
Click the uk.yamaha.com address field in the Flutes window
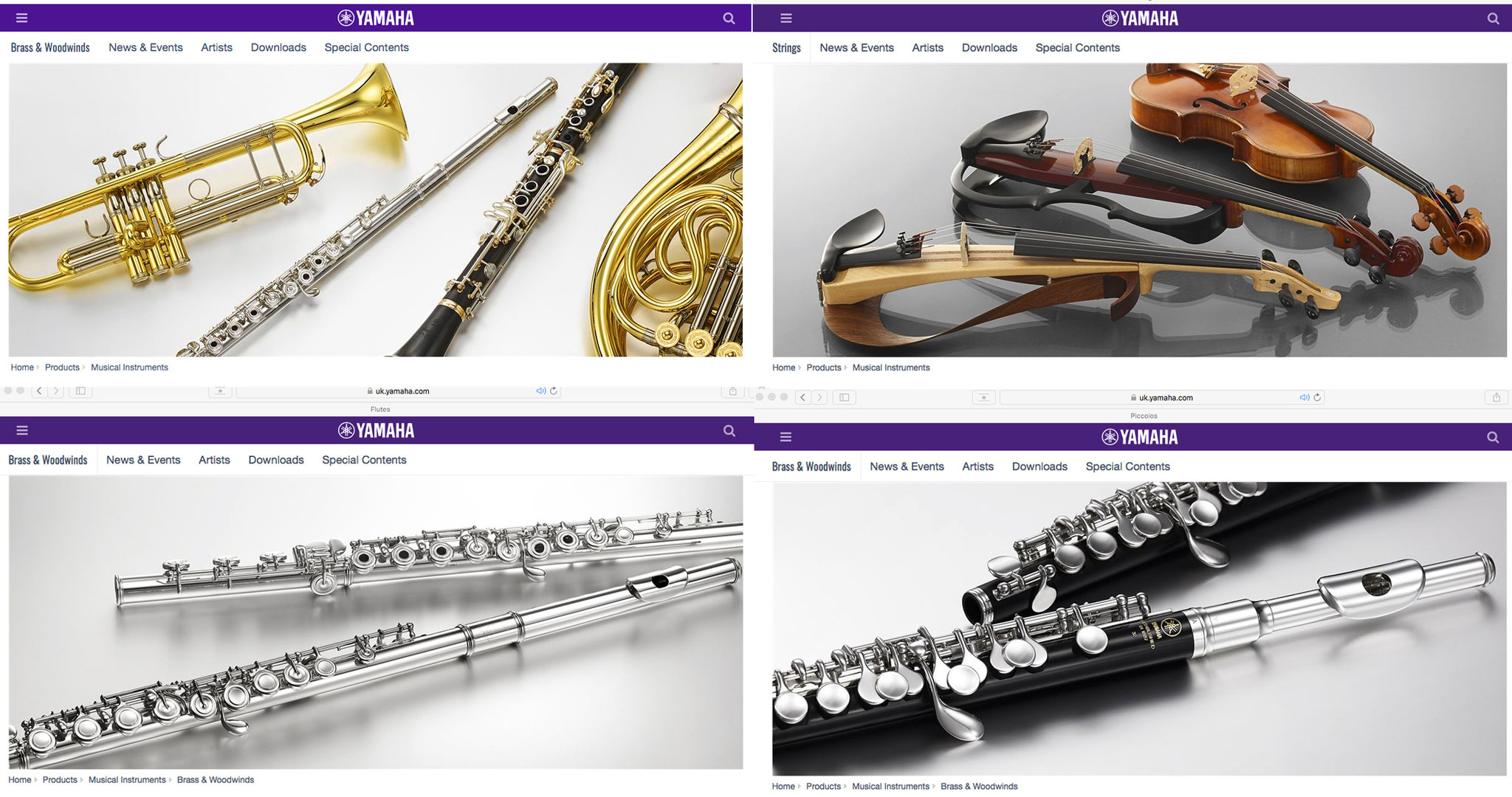[399, 391]
